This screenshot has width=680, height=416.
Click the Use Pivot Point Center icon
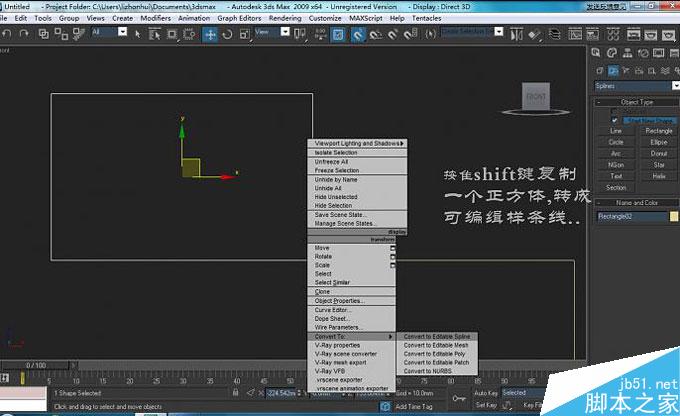point(300,34)
